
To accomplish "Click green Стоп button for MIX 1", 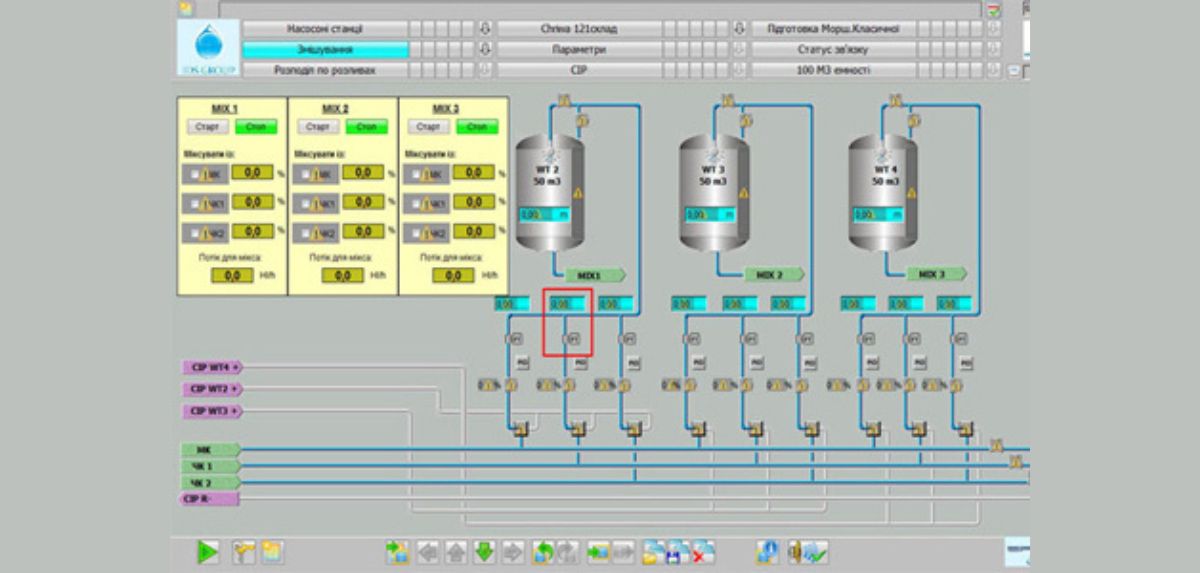I will pyautogui.click(x=254, y=127).
